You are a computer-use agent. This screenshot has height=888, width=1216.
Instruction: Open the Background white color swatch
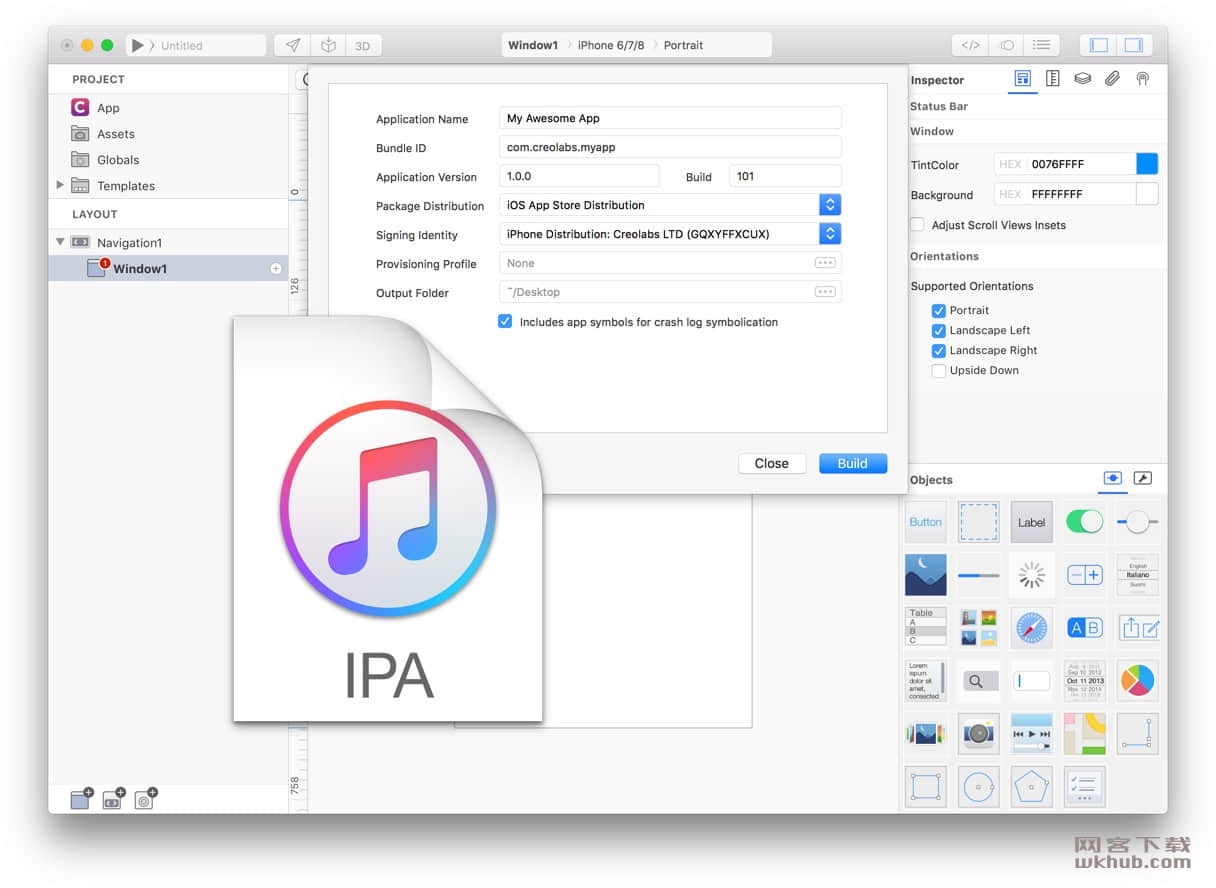[x=1147, y=194]
